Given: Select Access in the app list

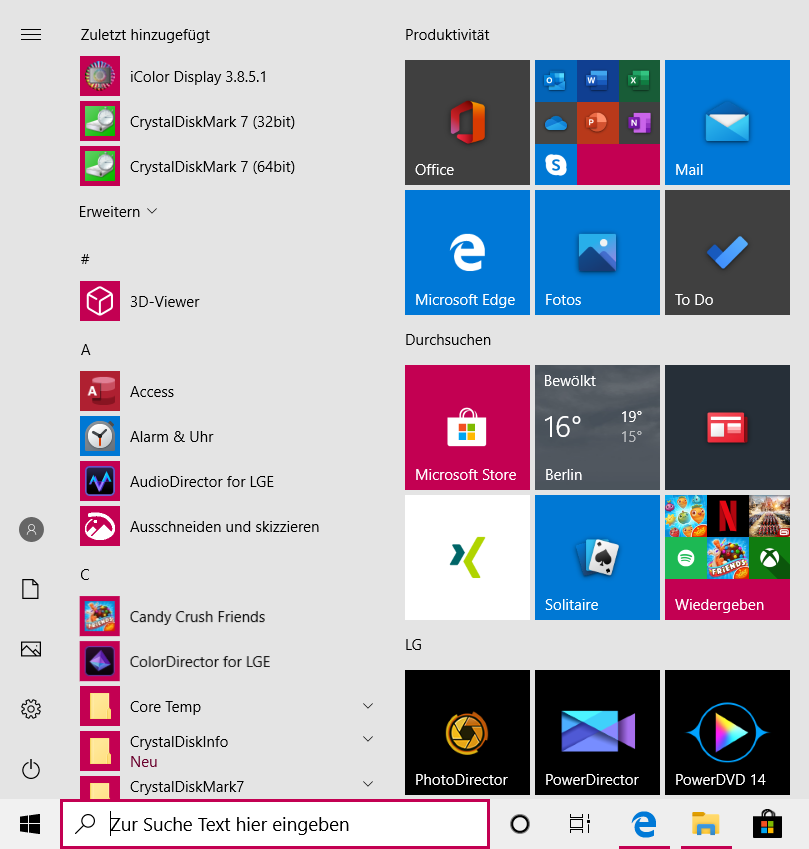Looking at the screenshot, I should pos(152,392).
